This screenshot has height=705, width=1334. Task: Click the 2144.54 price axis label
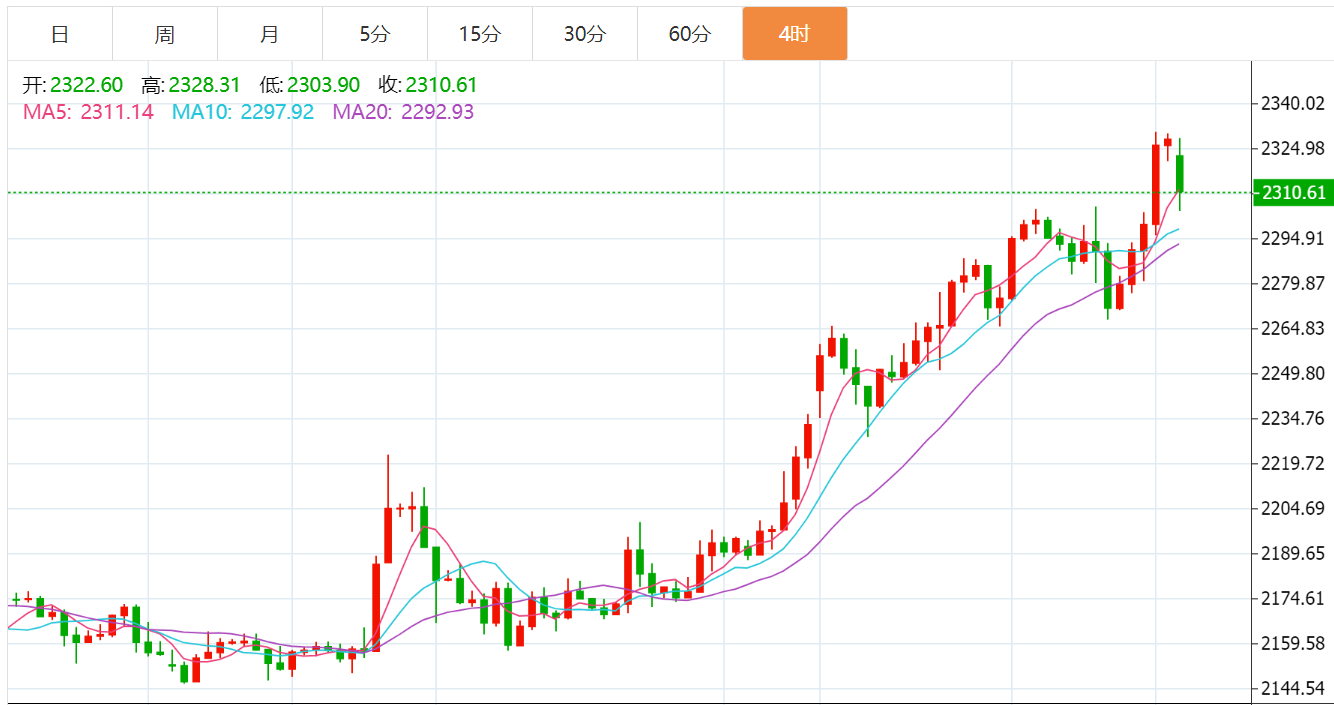(x=1293, y=689)
